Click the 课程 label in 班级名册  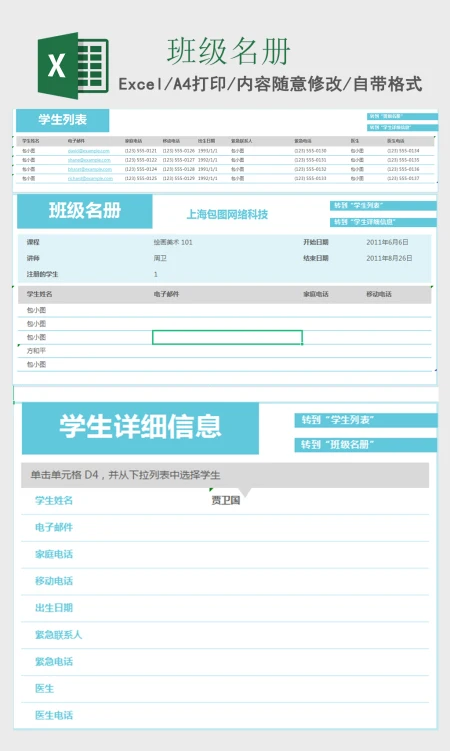tap(33, 242)
